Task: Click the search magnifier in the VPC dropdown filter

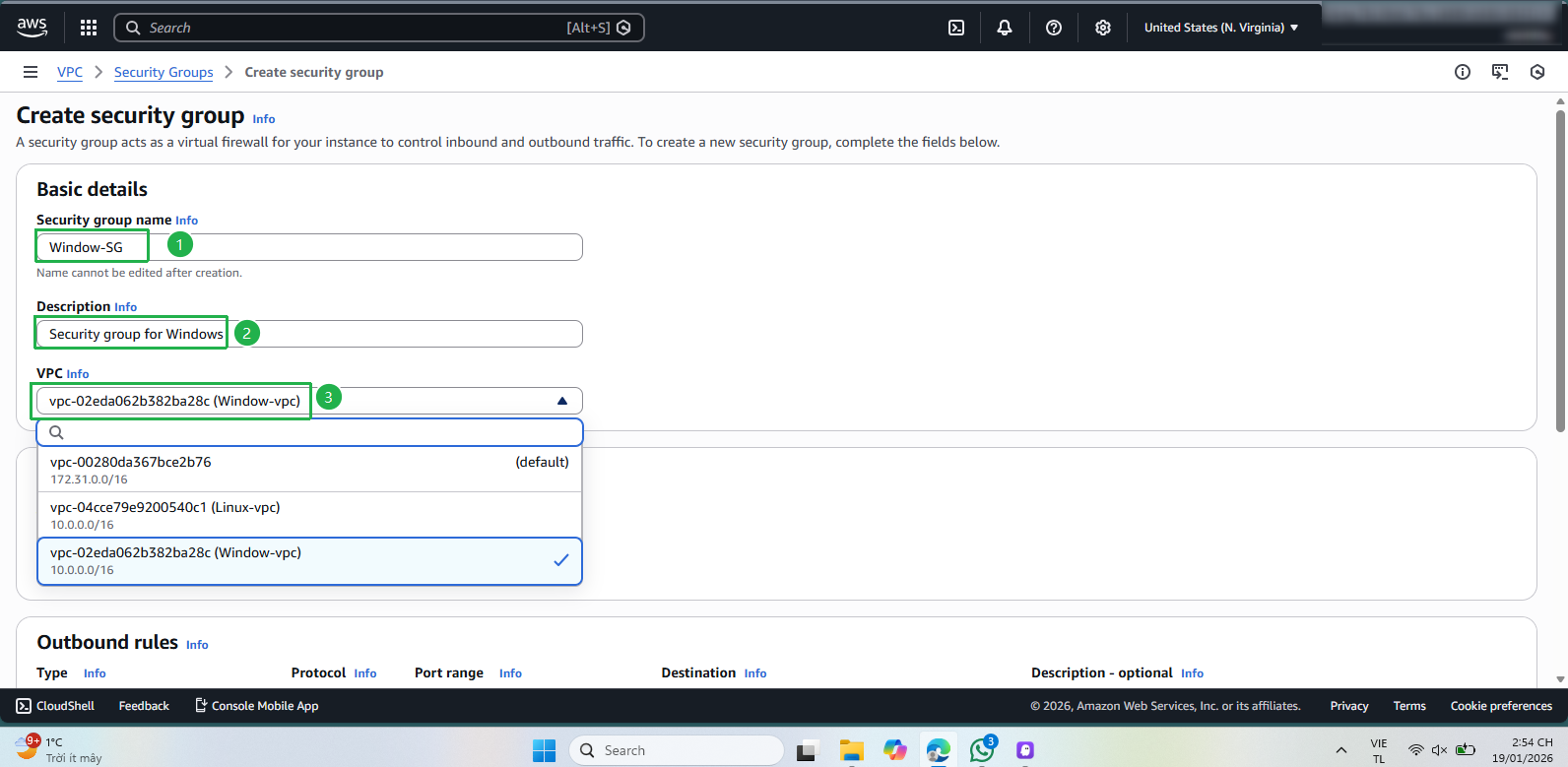Action: tap(56, 432)
